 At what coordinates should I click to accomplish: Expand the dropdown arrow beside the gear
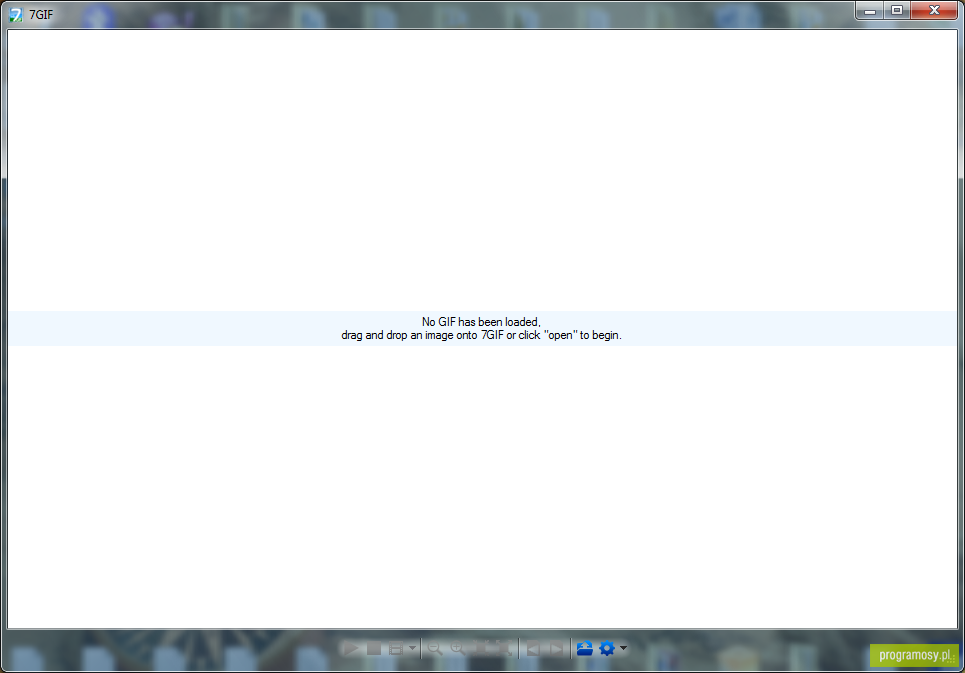(x=623, y=648)
